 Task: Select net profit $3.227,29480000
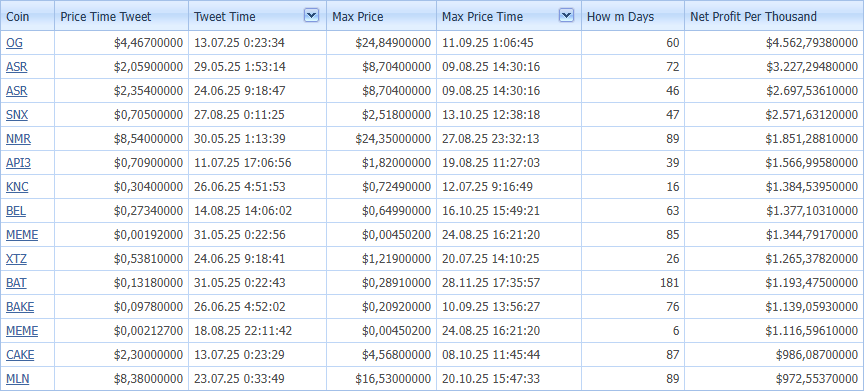(x=774, y=67)
